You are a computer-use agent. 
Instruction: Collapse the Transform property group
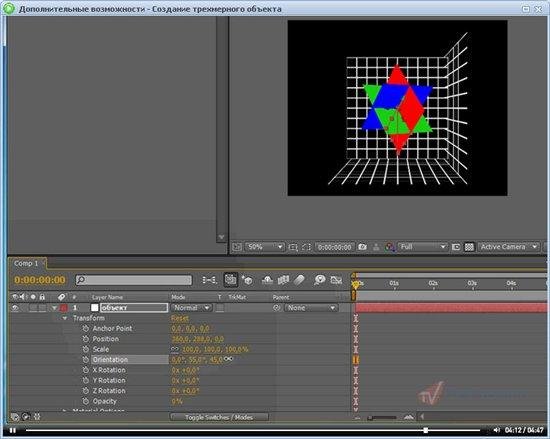[65, 318]
